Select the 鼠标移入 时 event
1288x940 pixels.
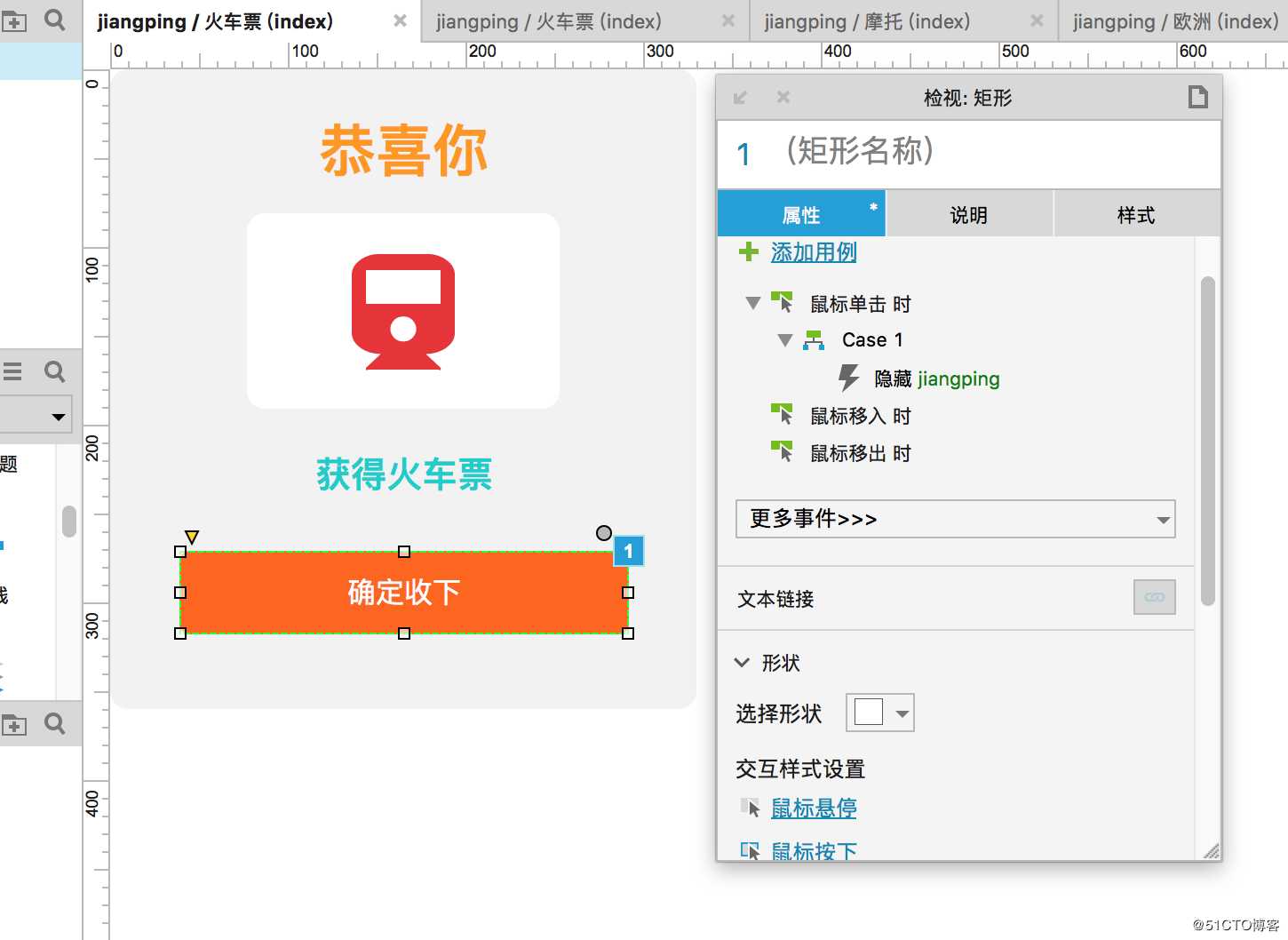860,416
